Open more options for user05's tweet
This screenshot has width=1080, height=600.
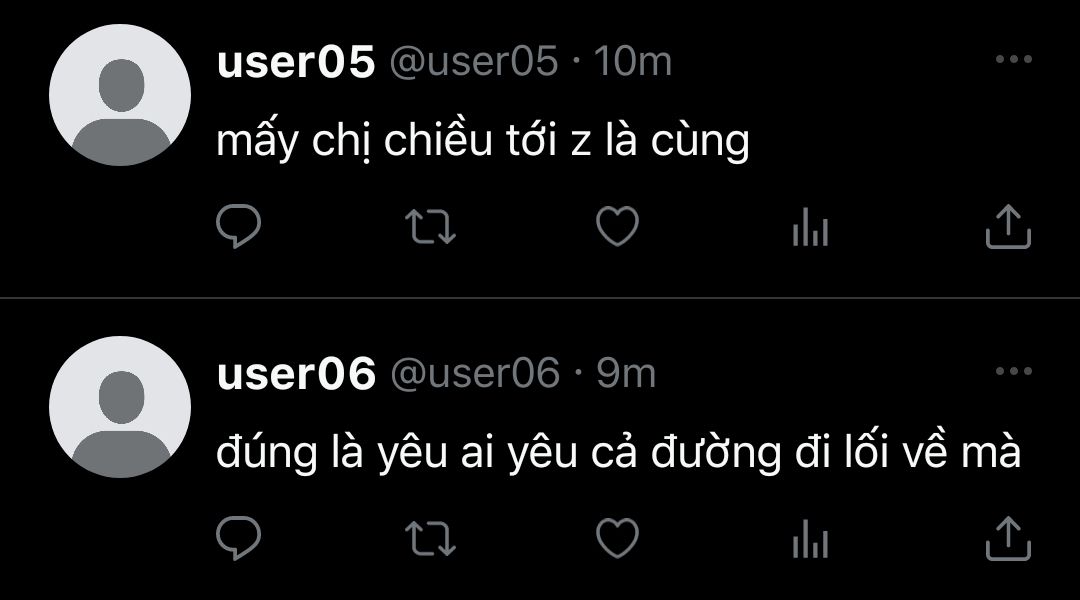tap(1014, 59)
